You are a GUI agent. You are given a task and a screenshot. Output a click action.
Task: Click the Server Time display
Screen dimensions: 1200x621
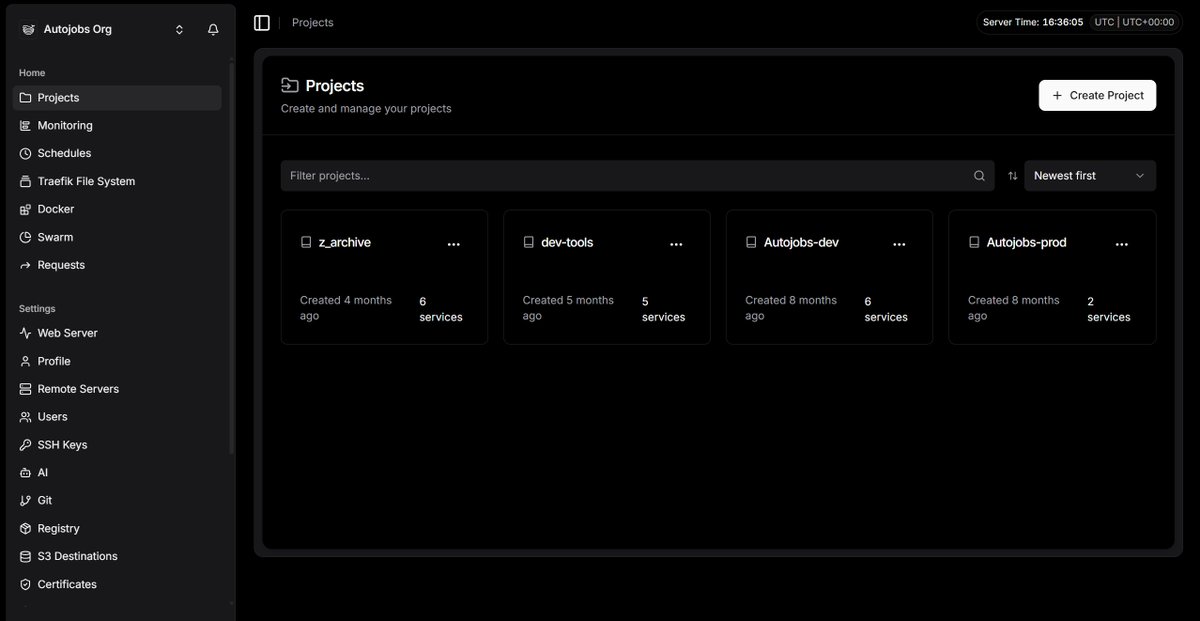(1033, 22)
